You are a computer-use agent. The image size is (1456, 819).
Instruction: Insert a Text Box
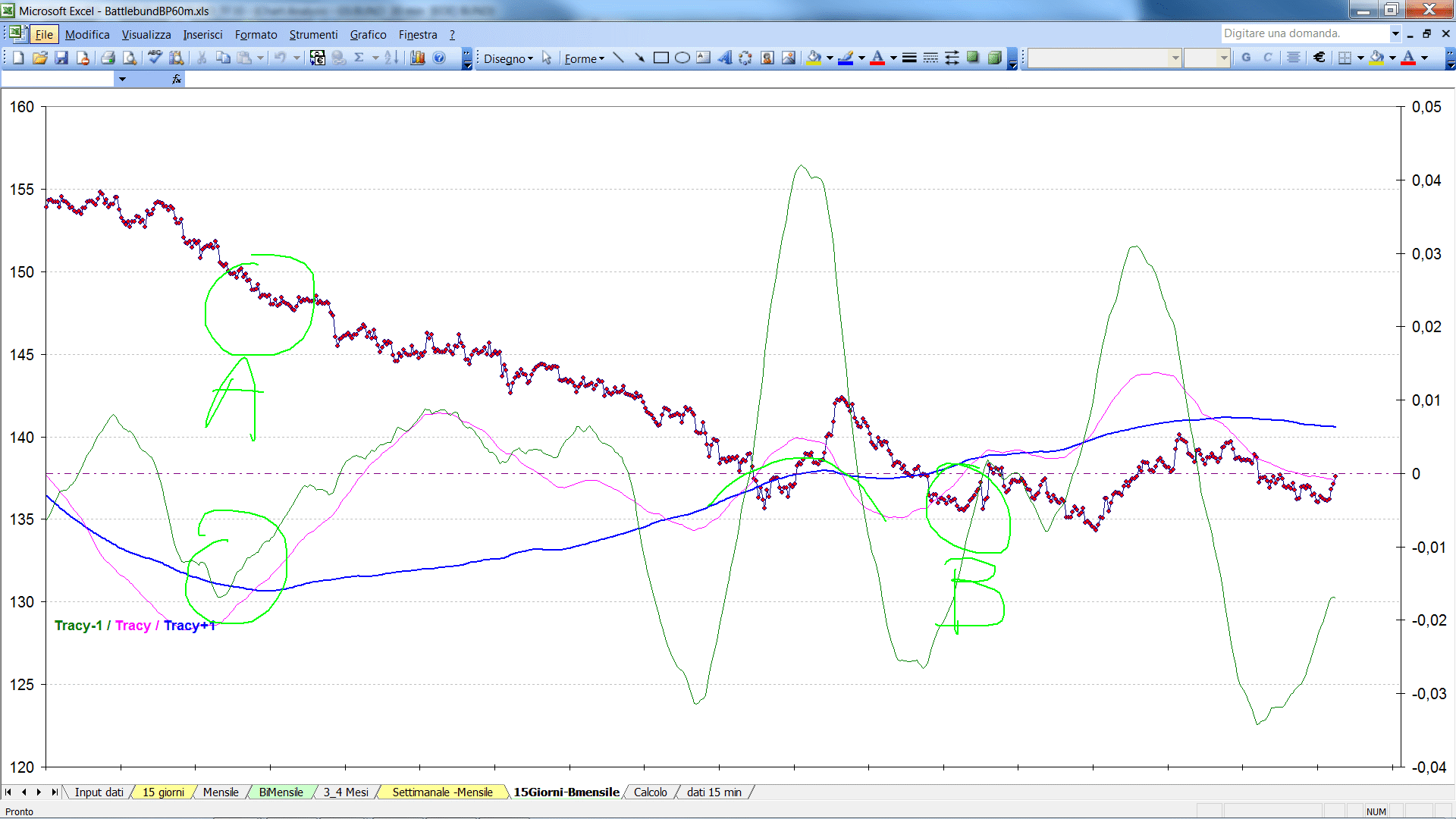coord(704,58)
